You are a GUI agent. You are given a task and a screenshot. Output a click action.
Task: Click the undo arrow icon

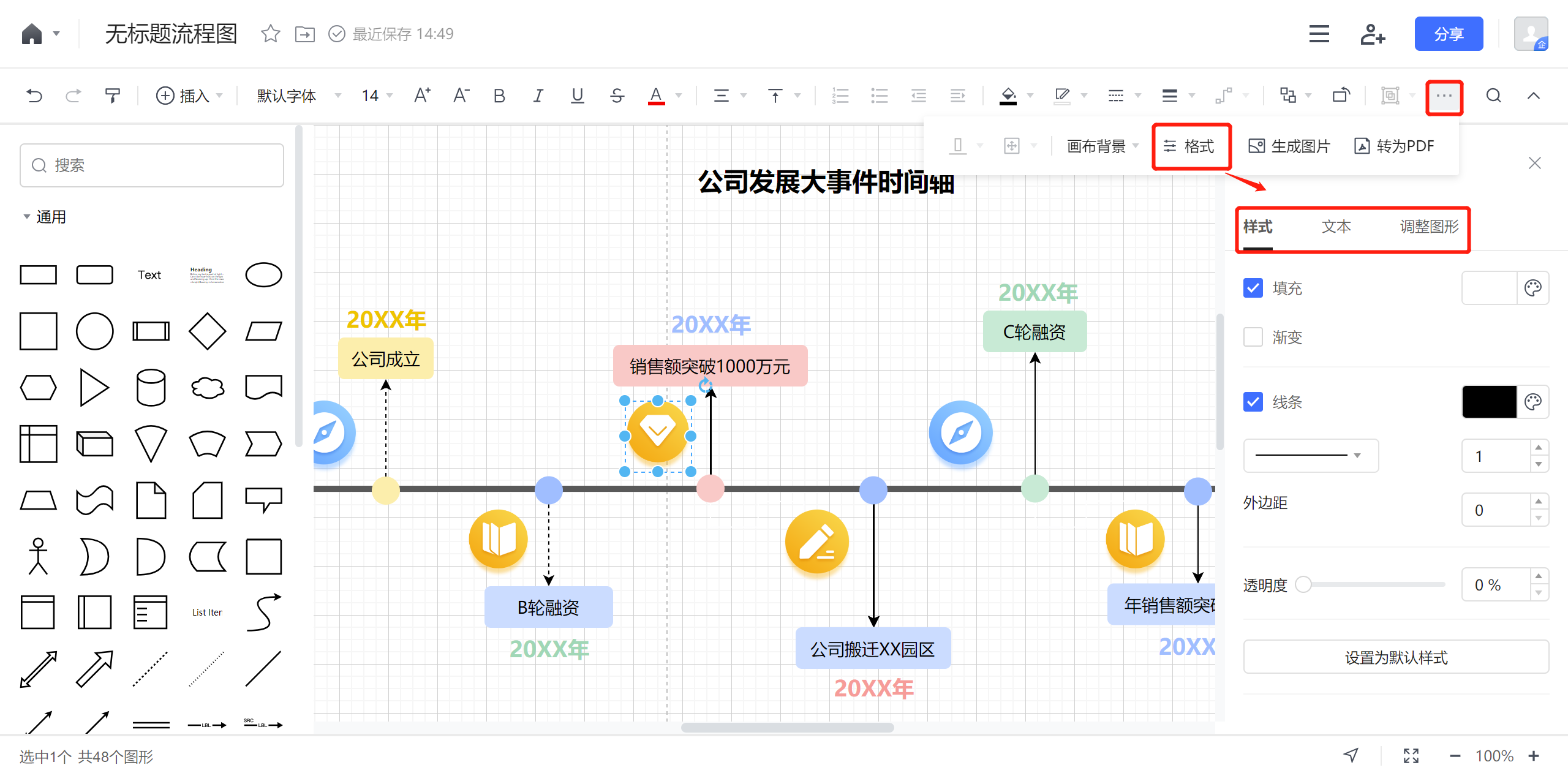34,96
